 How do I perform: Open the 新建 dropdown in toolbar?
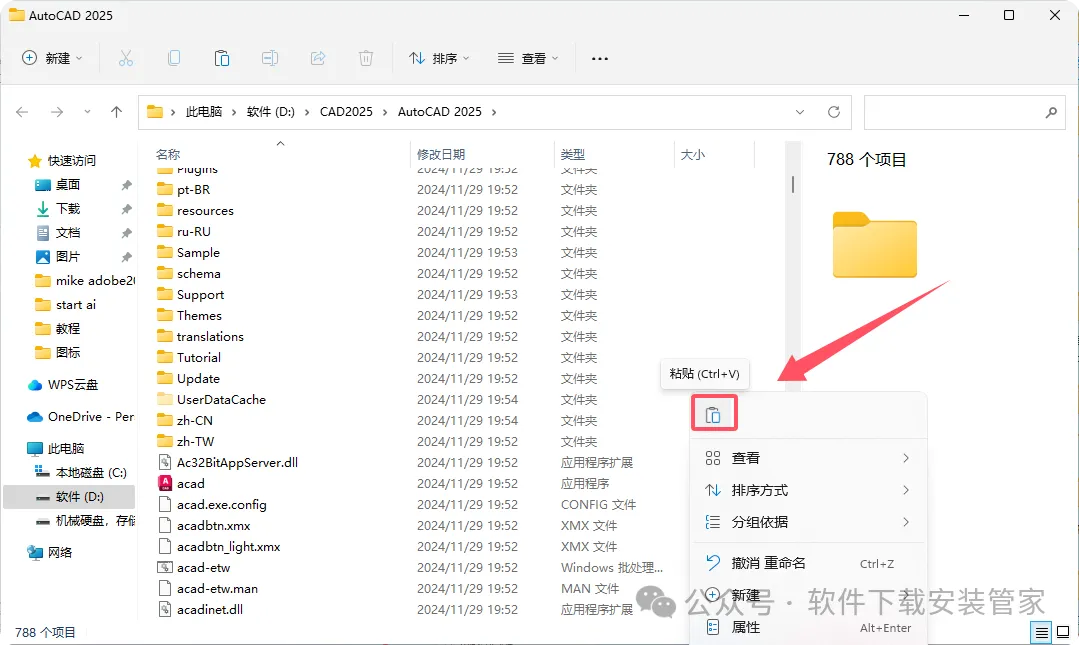click(52, 59)
